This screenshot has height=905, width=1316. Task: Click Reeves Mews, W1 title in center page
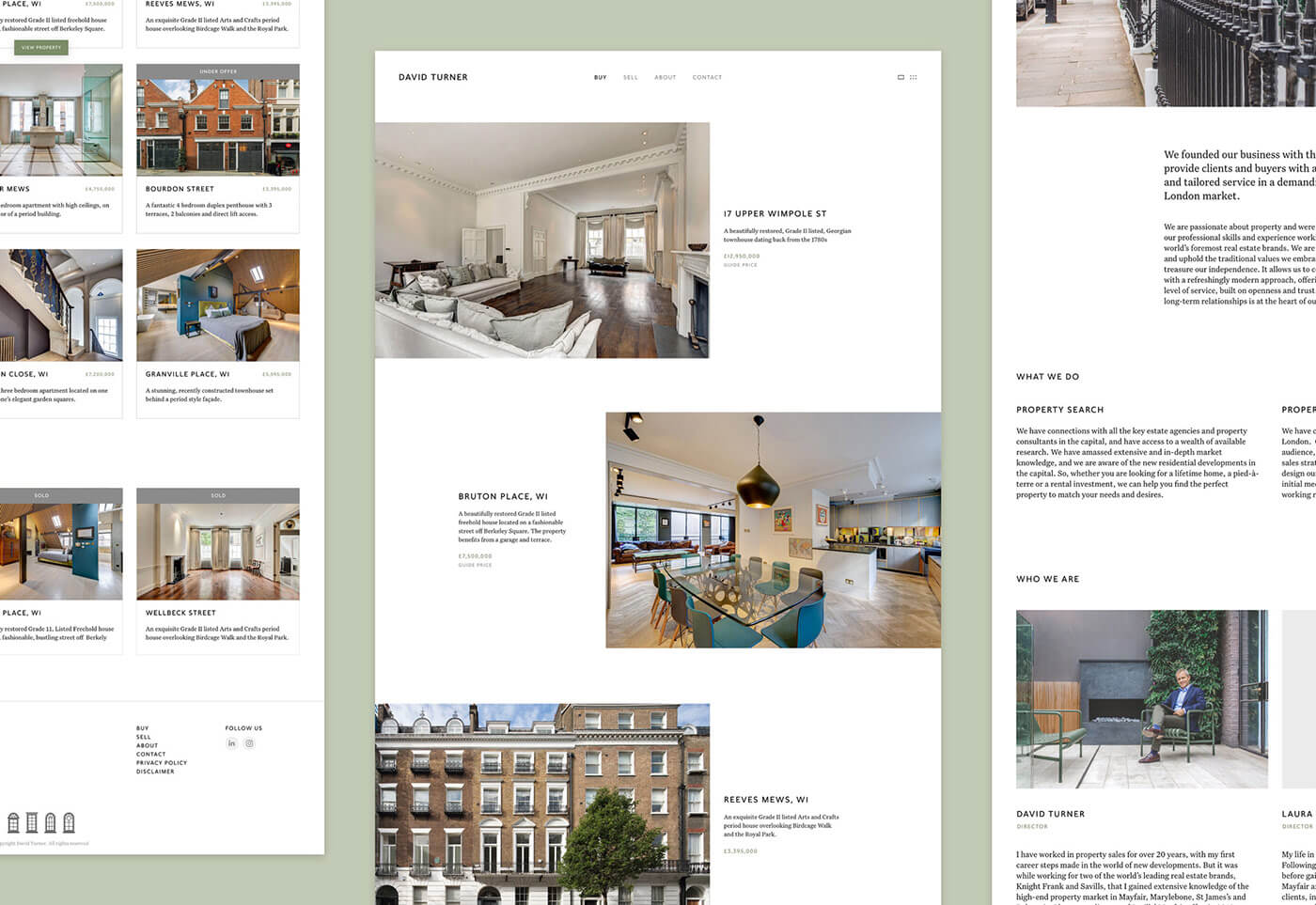tap(766, 800)
